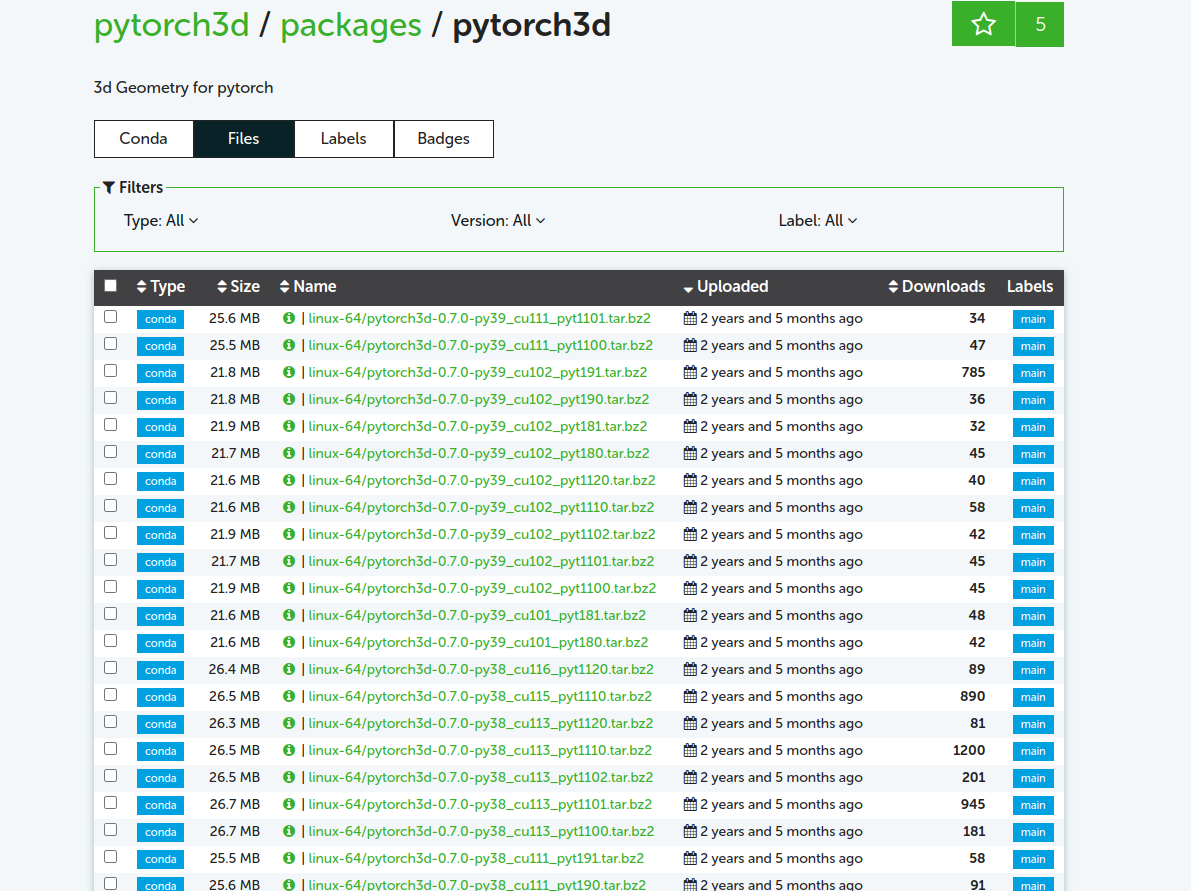Screen dimensions: 1191x891
Task: Click the star count button showing 5
Action: click(x=1040, y=24)
